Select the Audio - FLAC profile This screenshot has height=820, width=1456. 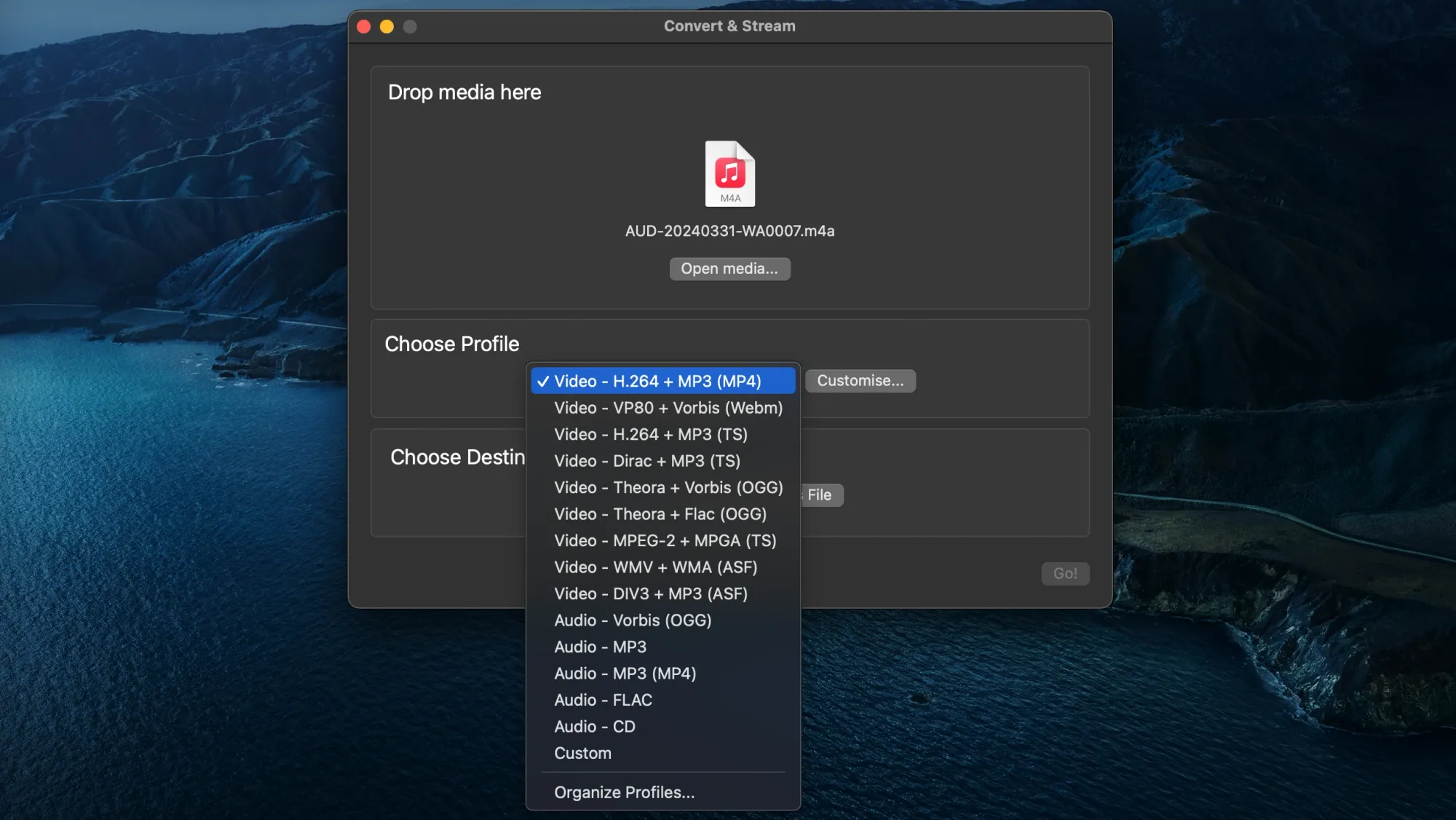603,700
